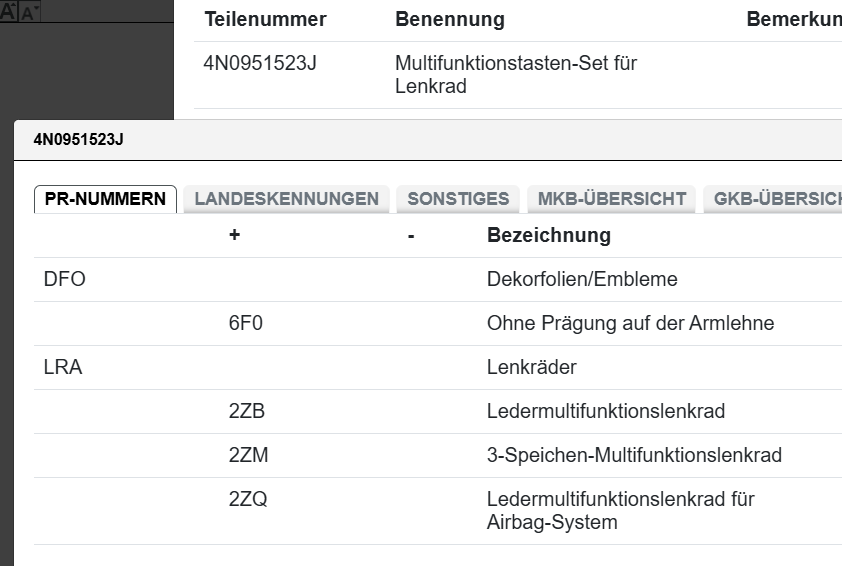Click the Teilenummer column header

coord(265,20)
